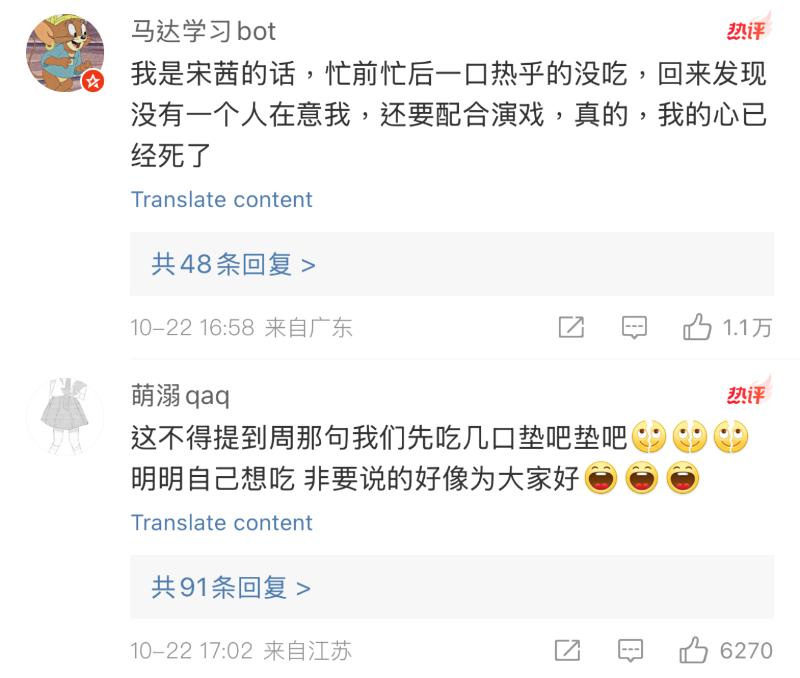Image resolution: width=800 pixels, height=678 pixels.
Task: Tap the reply icon on 萌溺qaq's comment
Action: click(630, 651)
